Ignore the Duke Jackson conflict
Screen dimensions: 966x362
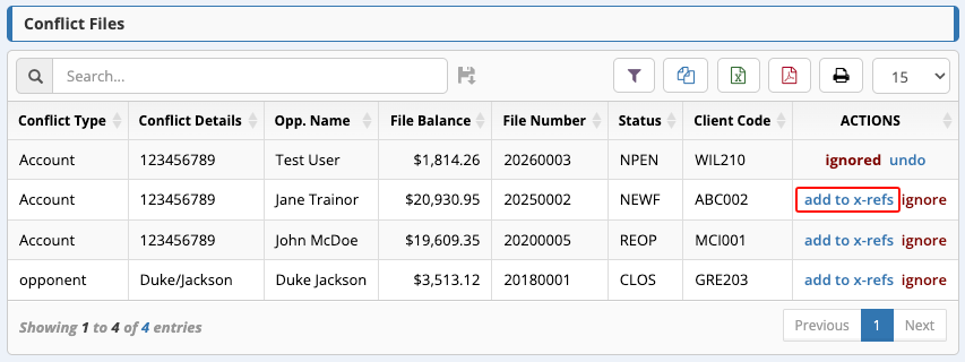tap(923, 280)
